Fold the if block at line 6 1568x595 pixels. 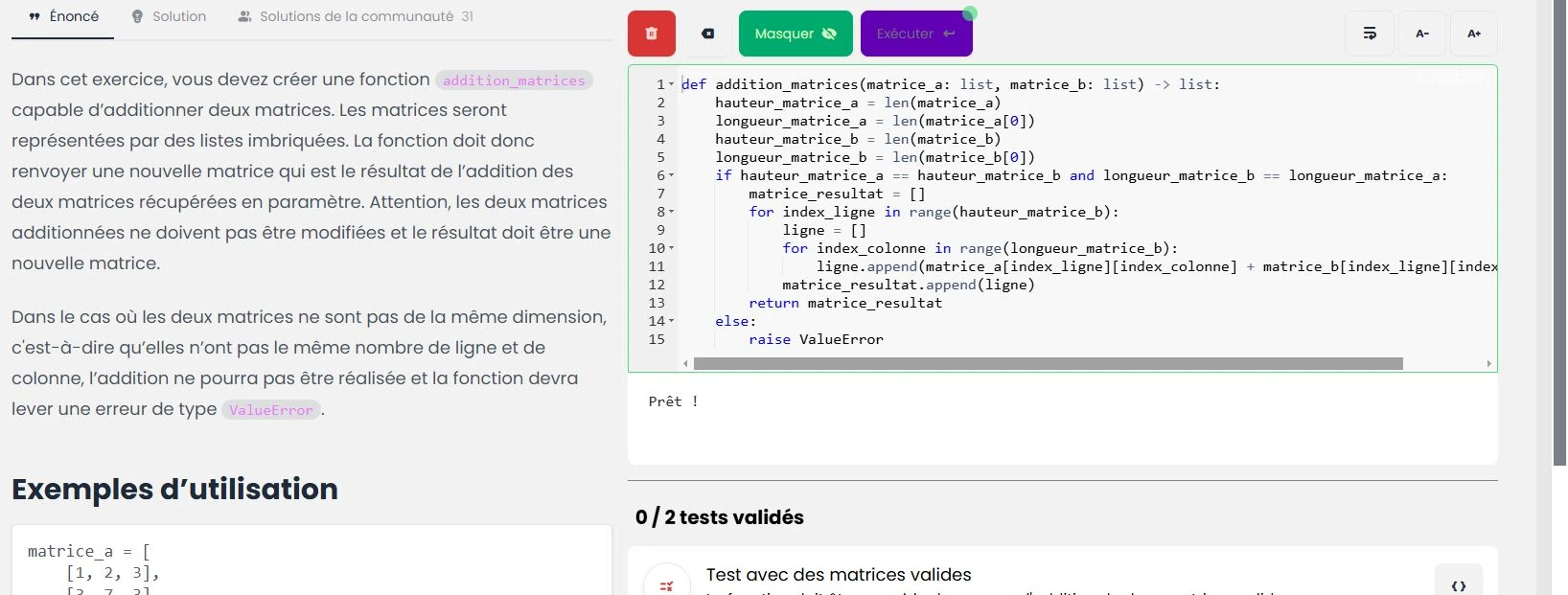[671, 175]
